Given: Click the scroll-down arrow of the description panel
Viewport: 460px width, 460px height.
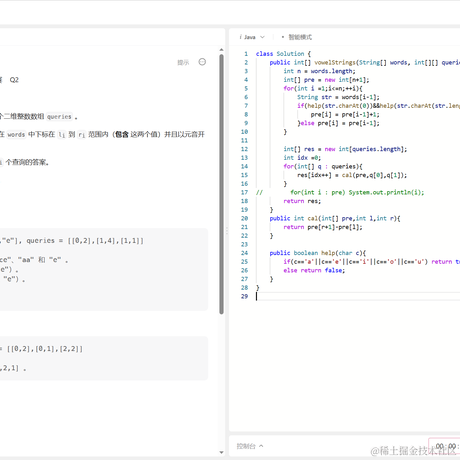Looking at the screenshot, I should pyautogui.click(x=221, y=452).
